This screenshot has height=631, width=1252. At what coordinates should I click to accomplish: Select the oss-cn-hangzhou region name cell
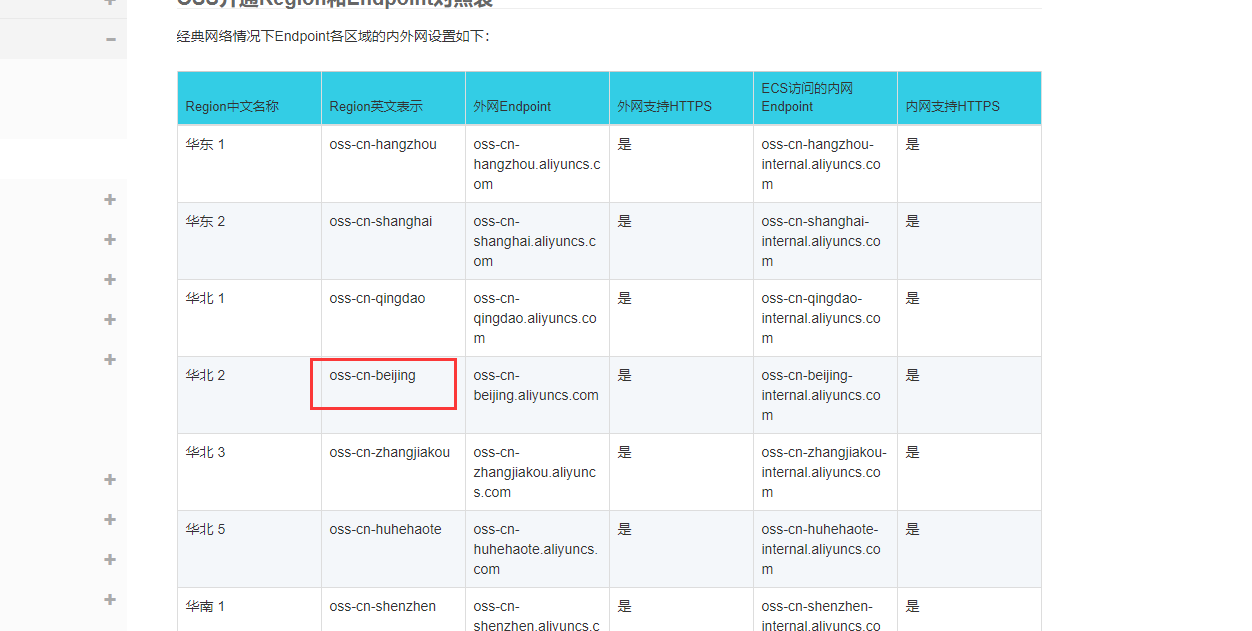tap(383, 144)
